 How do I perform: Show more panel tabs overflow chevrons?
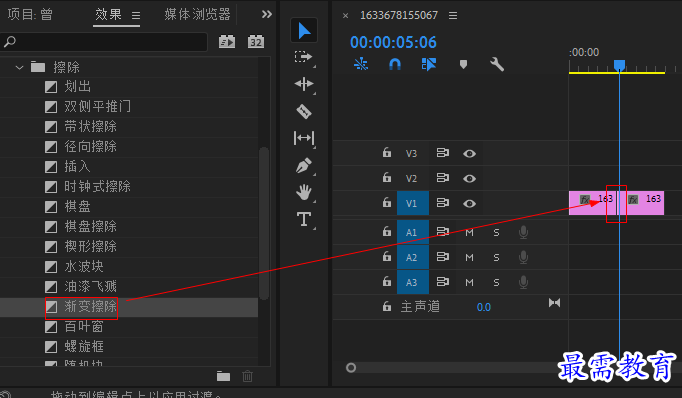267,14
